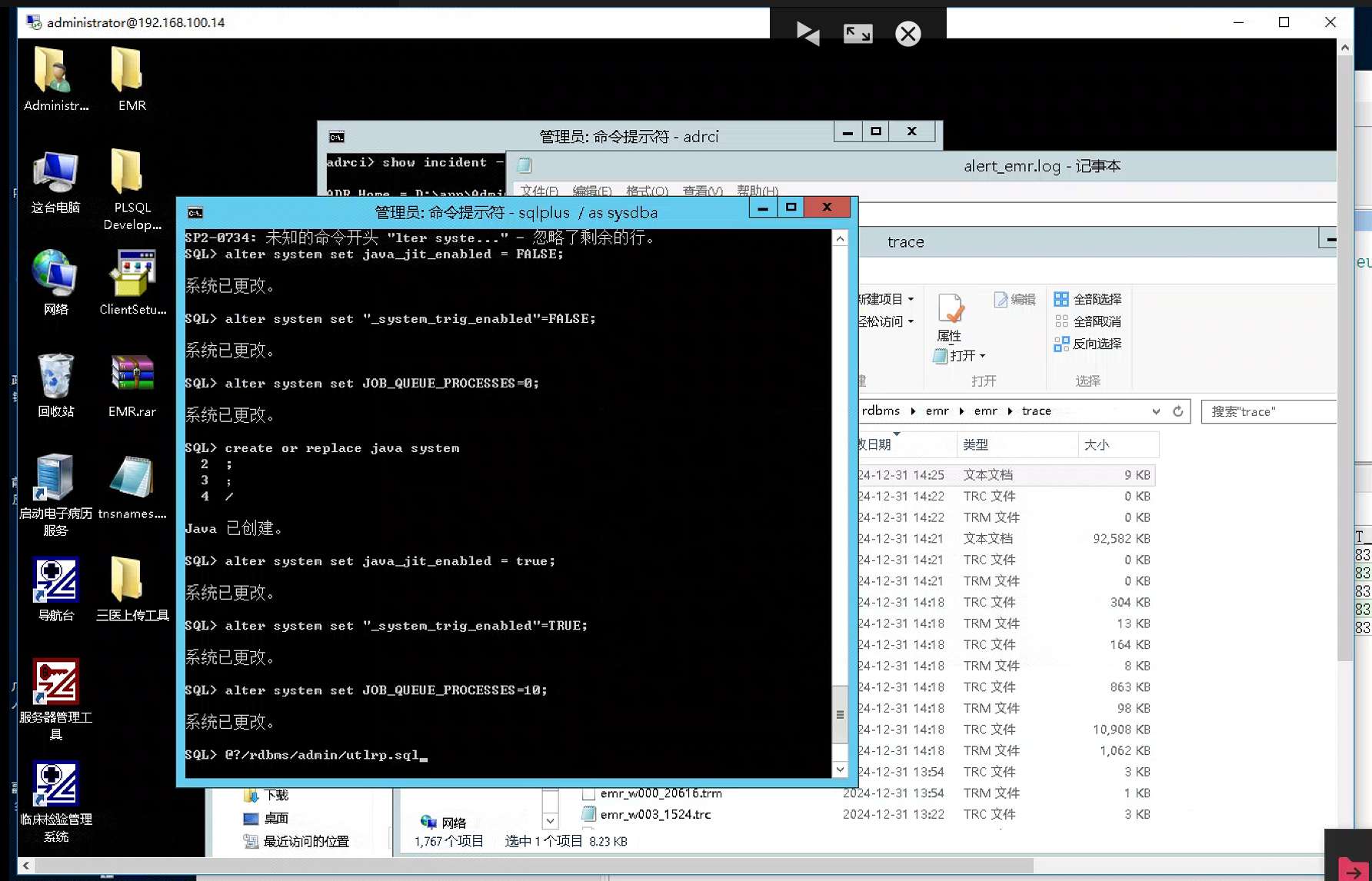Navigate to rdbms in the breadcrumb
Screen dimensions: 1372x881
pos(881,411)
